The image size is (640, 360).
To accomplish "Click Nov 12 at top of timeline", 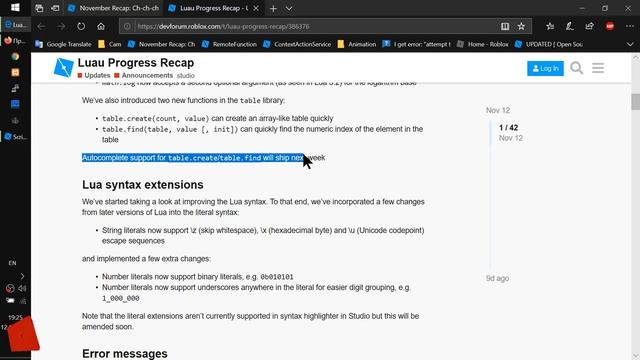I will click(498, 110).
